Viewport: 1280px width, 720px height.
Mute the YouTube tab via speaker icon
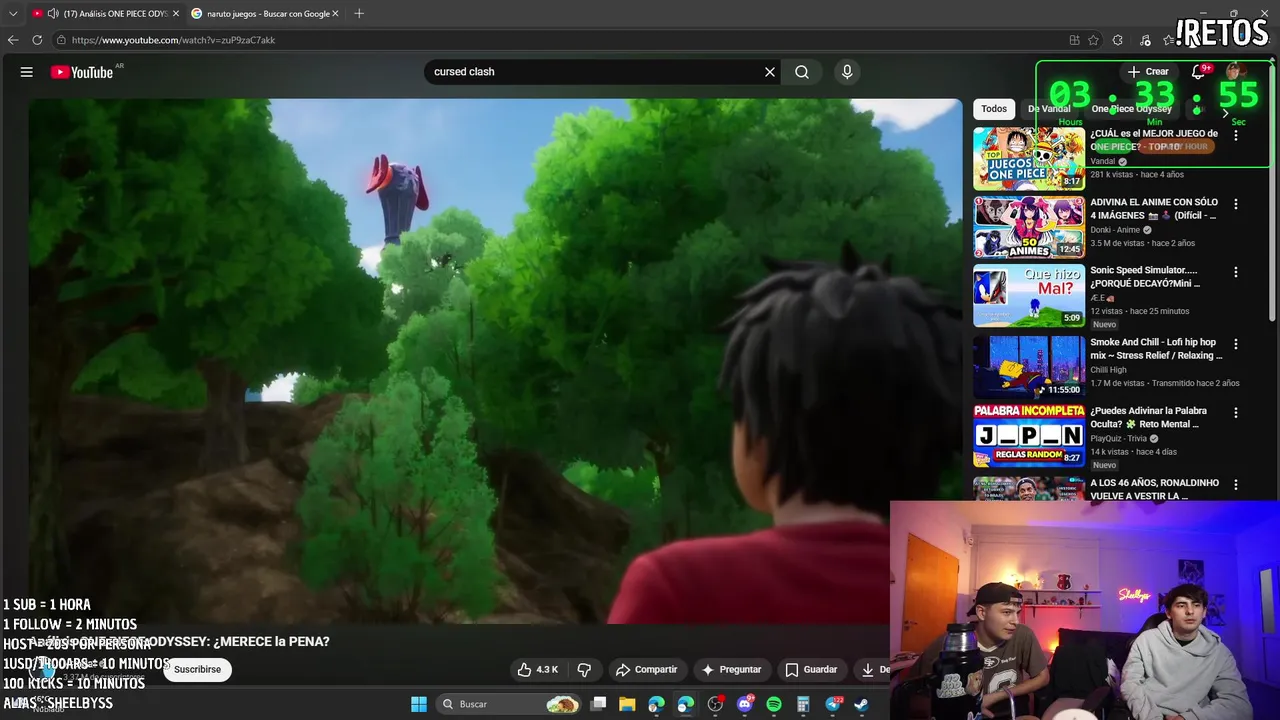click(x=52, y=14)
